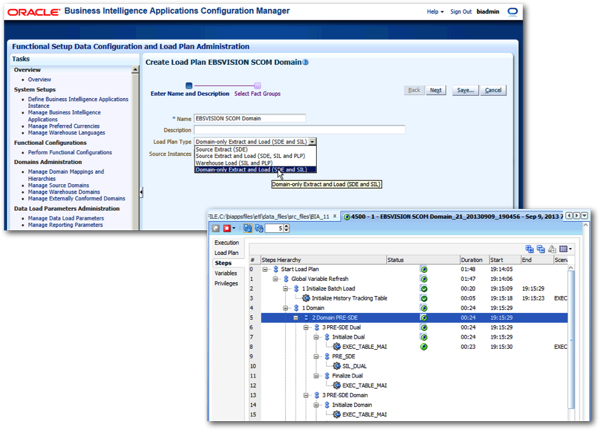Click the Next button

[436, 90]
